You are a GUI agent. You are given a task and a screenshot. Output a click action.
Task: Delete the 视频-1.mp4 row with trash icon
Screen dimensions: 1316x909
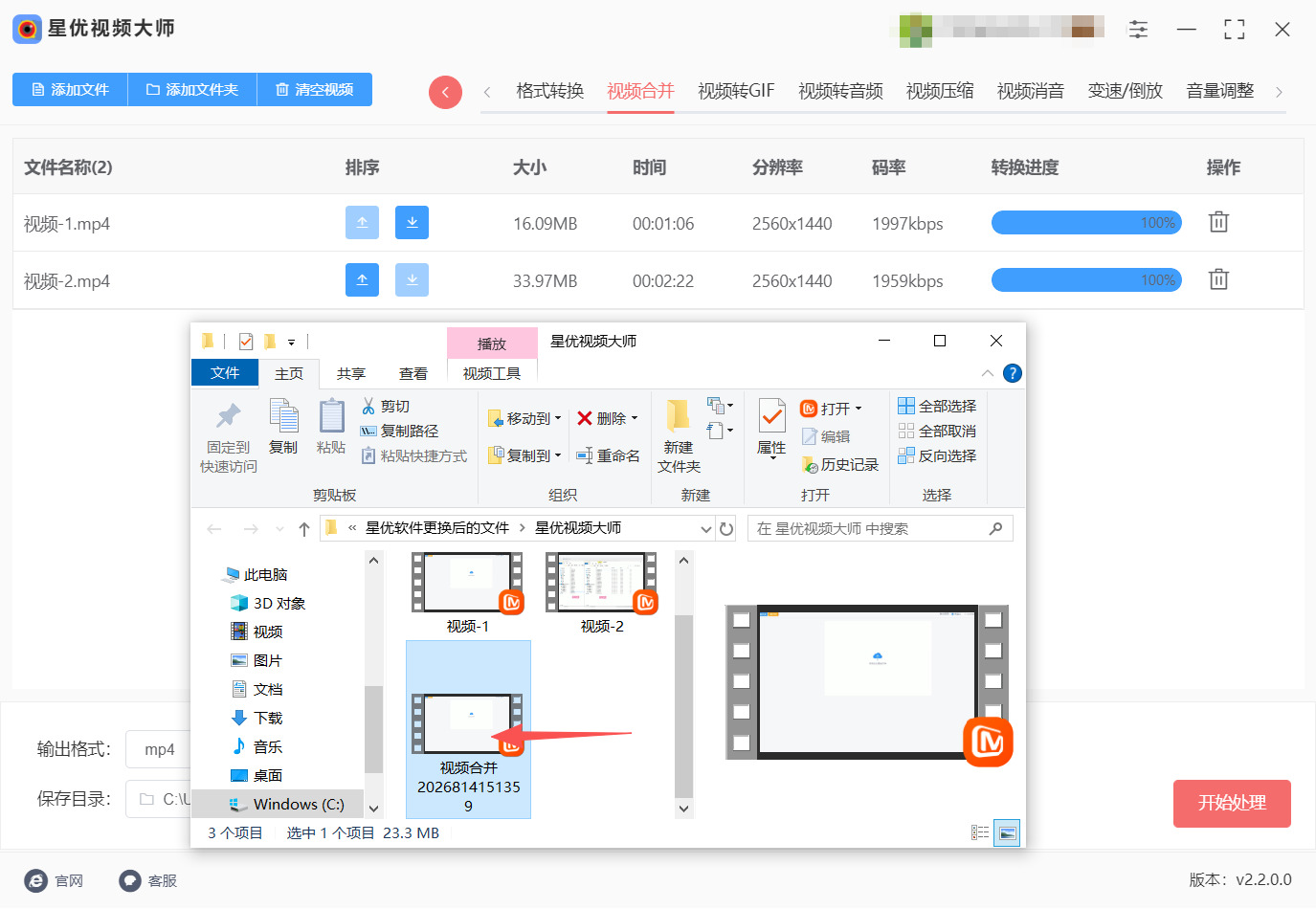[x=1218, y=222]
